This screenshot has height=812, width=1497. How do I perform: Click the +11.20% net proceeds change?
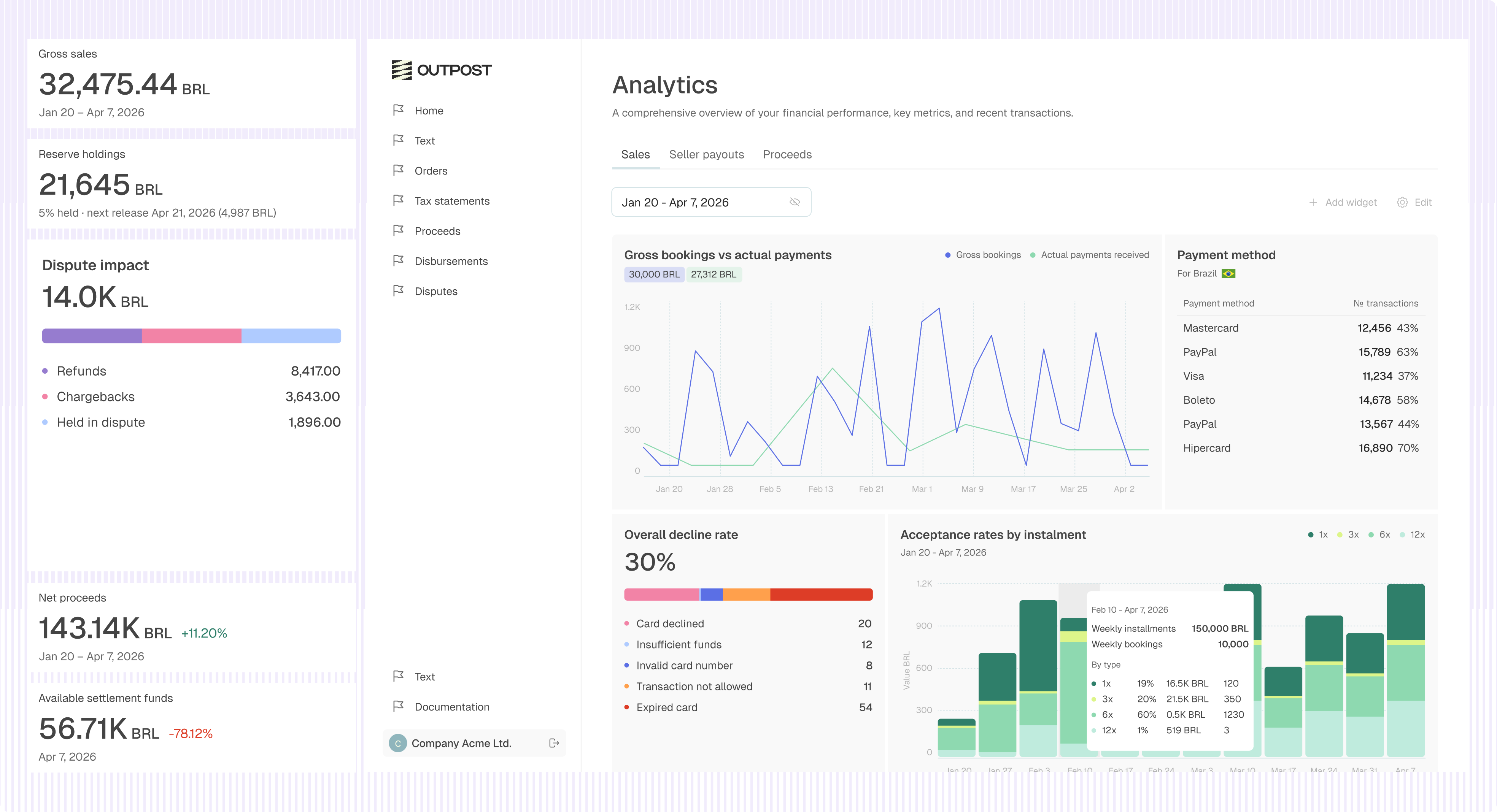tap(204, 633)
